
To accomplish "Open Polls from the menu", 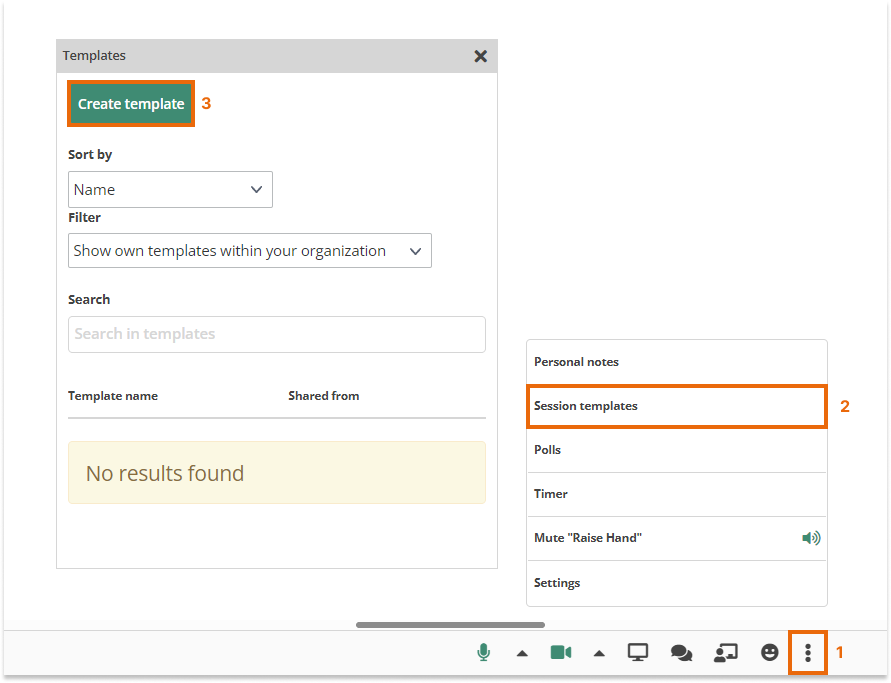I will (677, 450).
